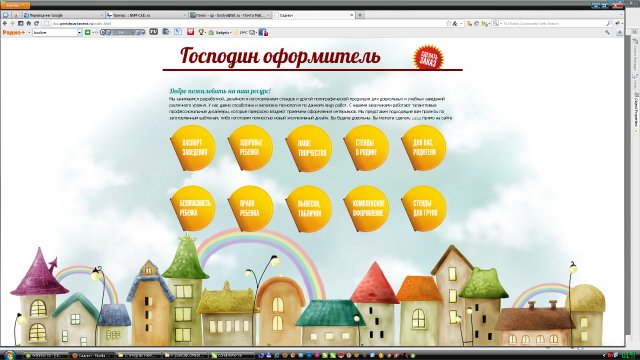Open the search engine selector dropdown

point(497,24)
